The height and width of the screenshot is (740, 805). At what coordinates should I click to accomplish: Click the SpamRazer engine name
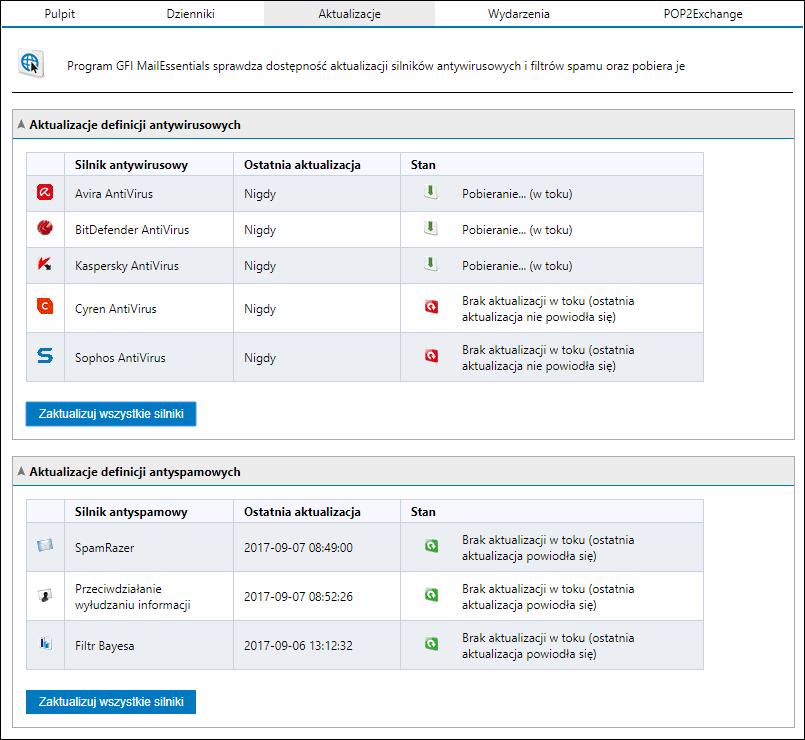click(105, 547)
